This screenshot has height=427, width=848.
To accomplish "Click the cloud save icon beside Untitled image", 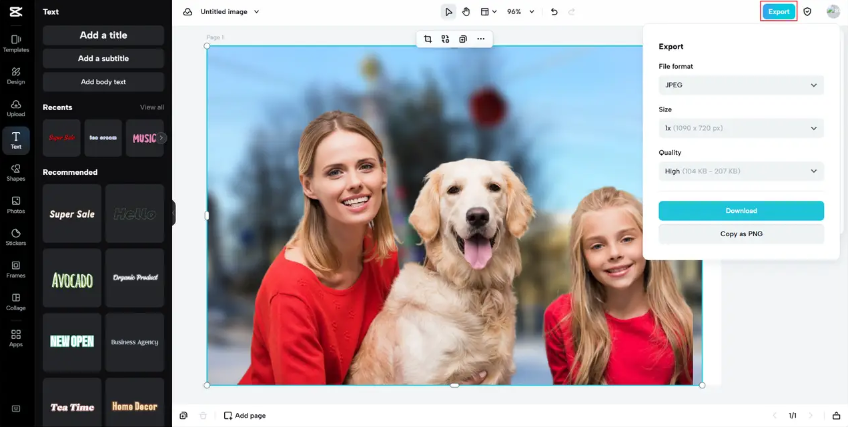I will coord(188,11).
